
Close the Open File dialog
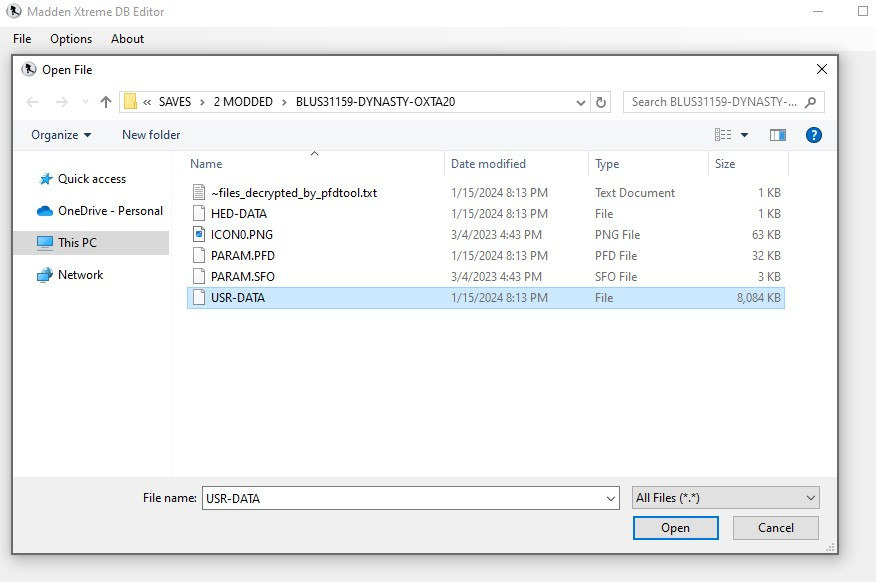pos(822,69)
